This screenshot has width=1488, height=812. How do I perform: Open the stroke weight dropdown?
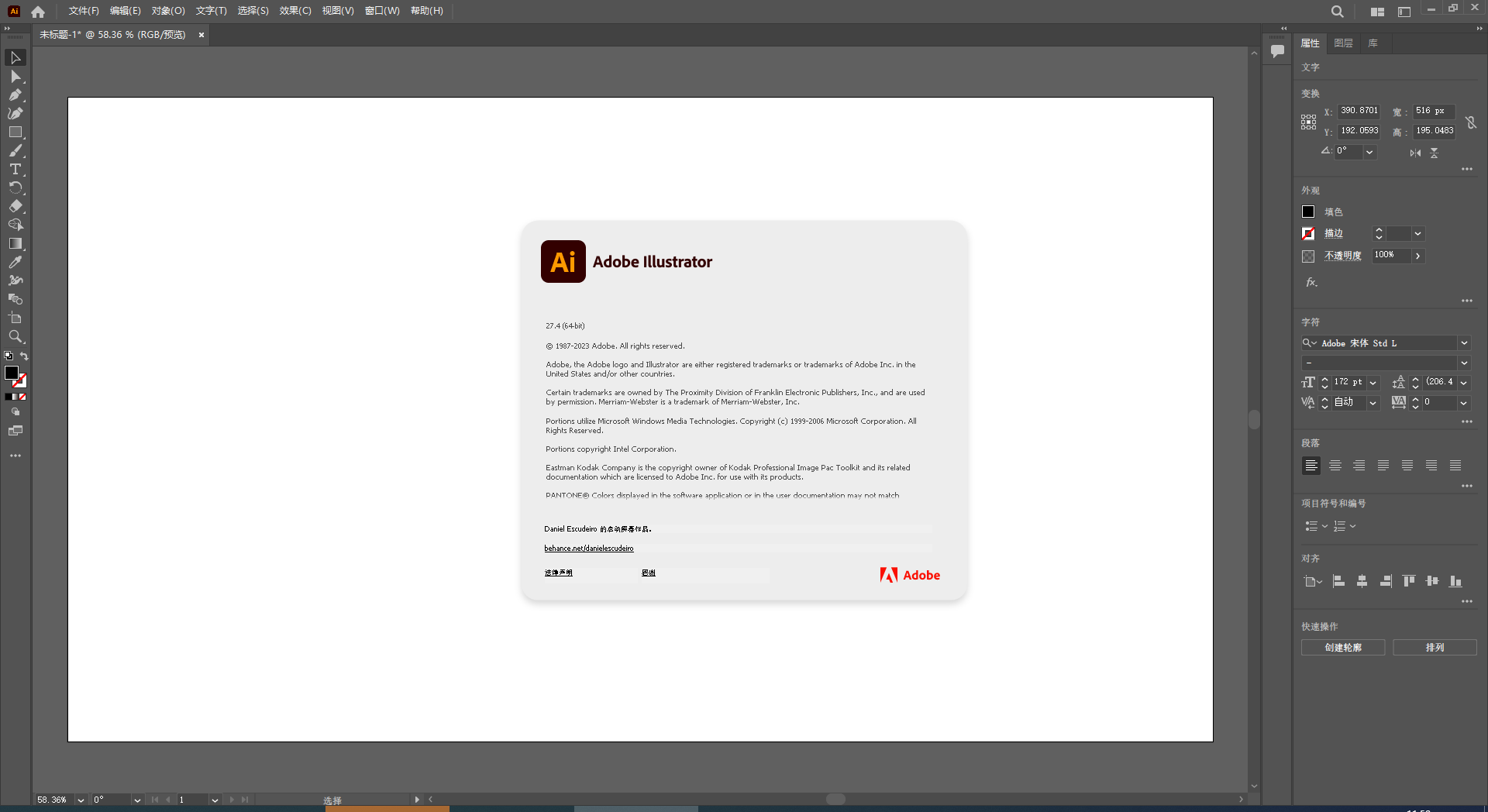pyautogui.click(x=1417, y=233)
